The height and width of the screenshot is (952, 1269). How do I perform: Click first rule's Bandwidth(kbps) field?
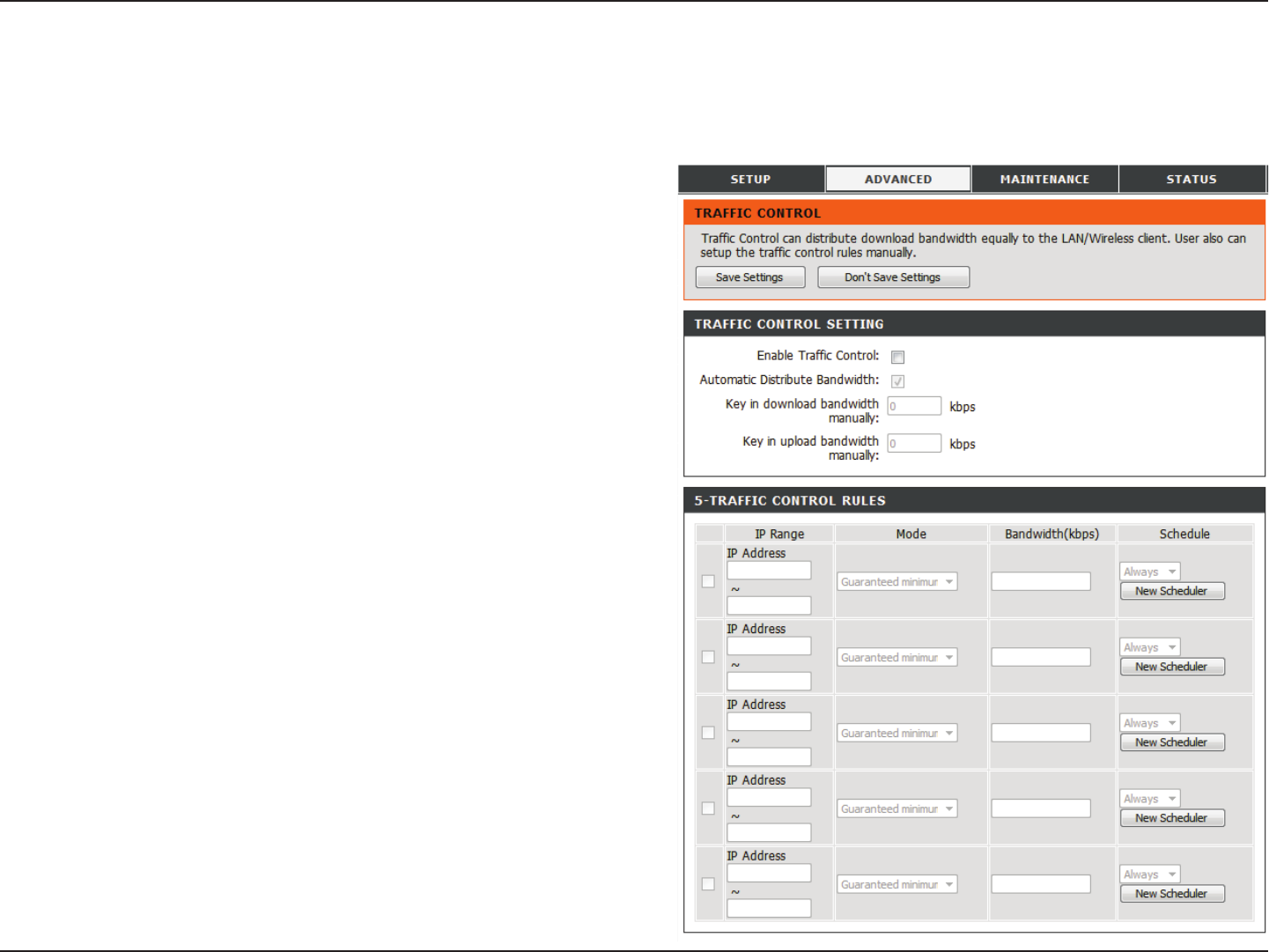(1041, 581)
